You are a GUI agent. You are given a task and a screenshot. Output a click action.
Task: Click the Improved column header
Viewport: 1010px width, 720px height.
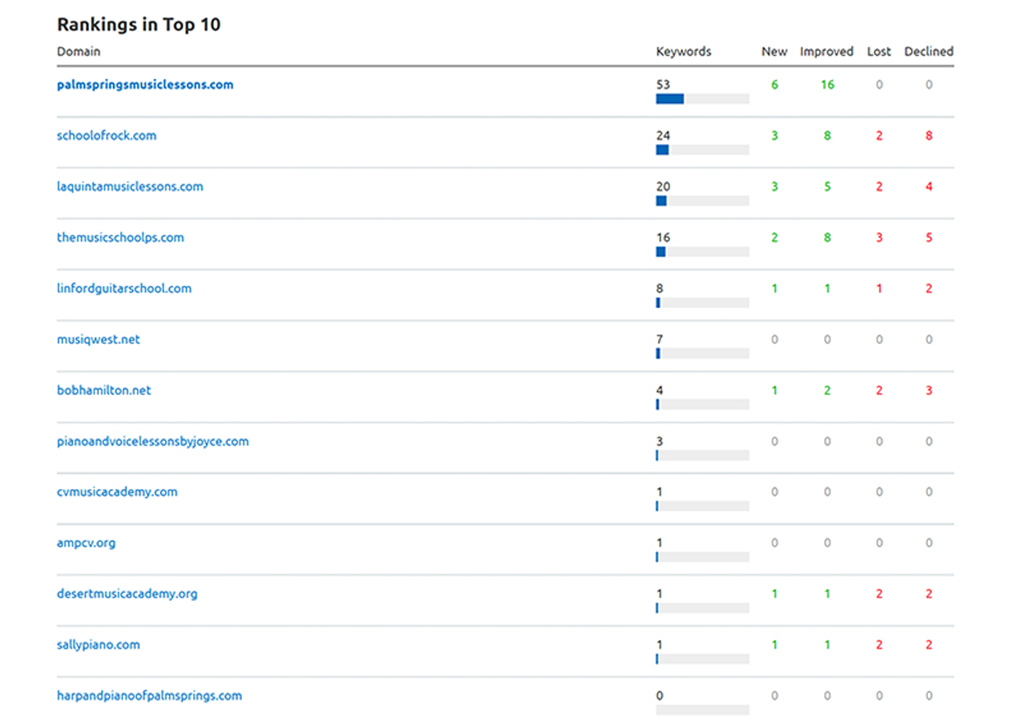[x=826, y=52]
